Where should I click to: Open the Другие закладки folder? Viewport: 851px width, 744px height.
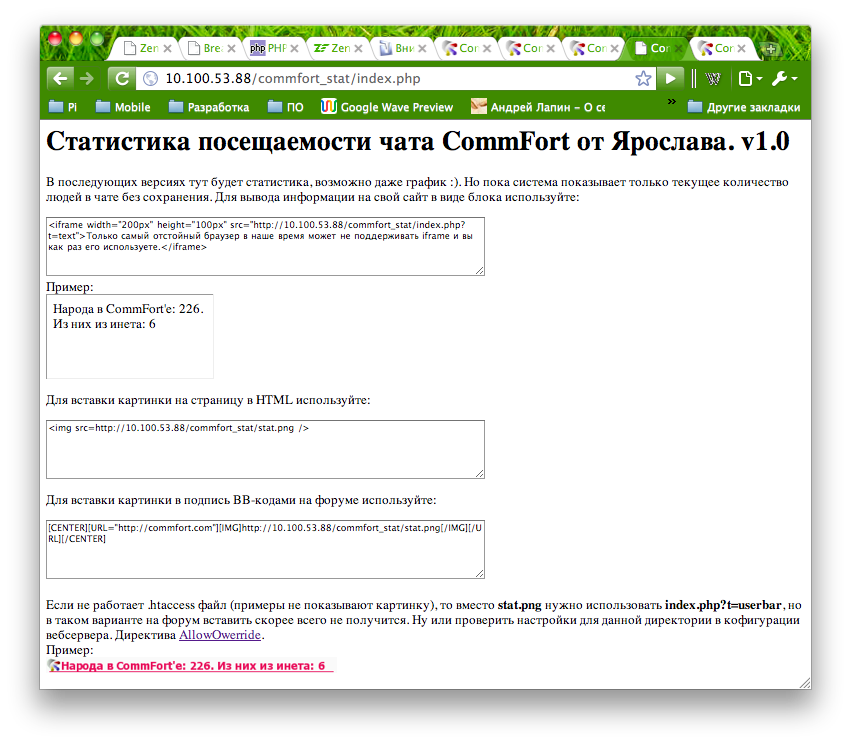click(x=743, y=107)
